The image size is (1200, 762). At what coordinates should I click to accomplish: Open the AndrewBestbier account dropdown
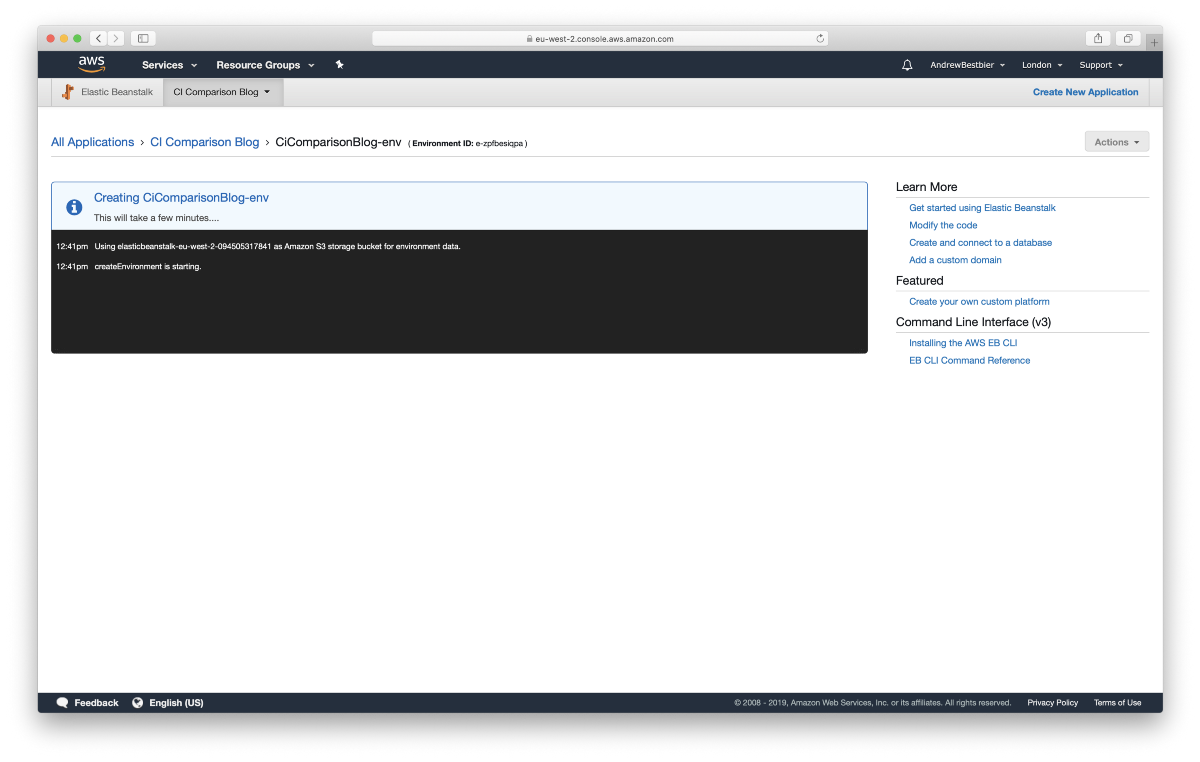[967, 65]
